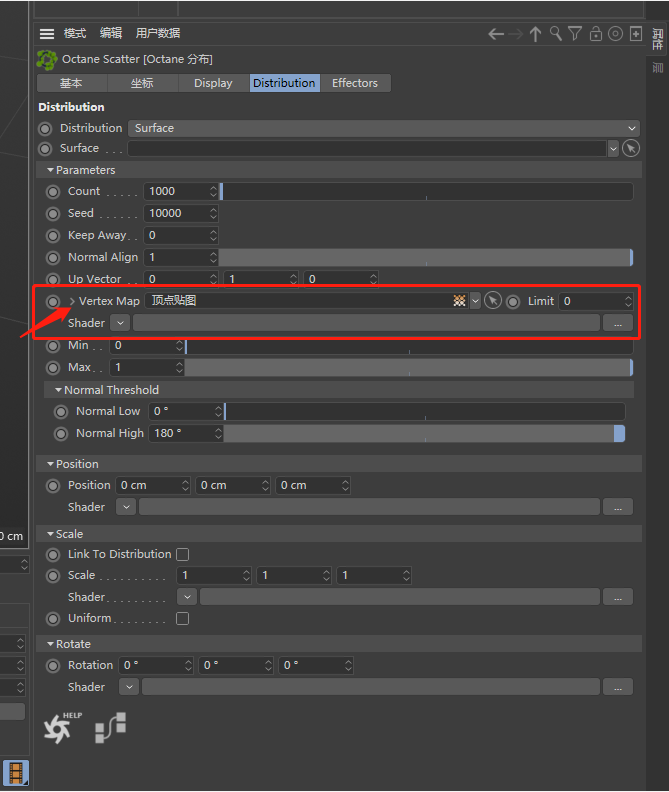Image resolution: width=669 pixels, height=792 pixels.
Task: Switch to the 坐标 tab
Action: tap(142, 83)
